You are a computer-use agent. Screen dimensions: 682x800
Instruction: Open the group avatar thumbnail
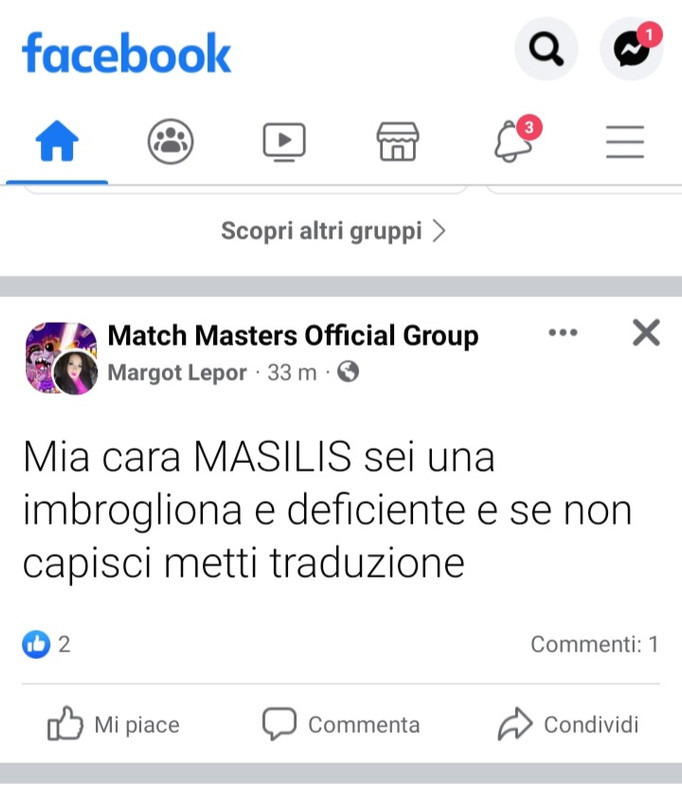[x=61, y=358]
